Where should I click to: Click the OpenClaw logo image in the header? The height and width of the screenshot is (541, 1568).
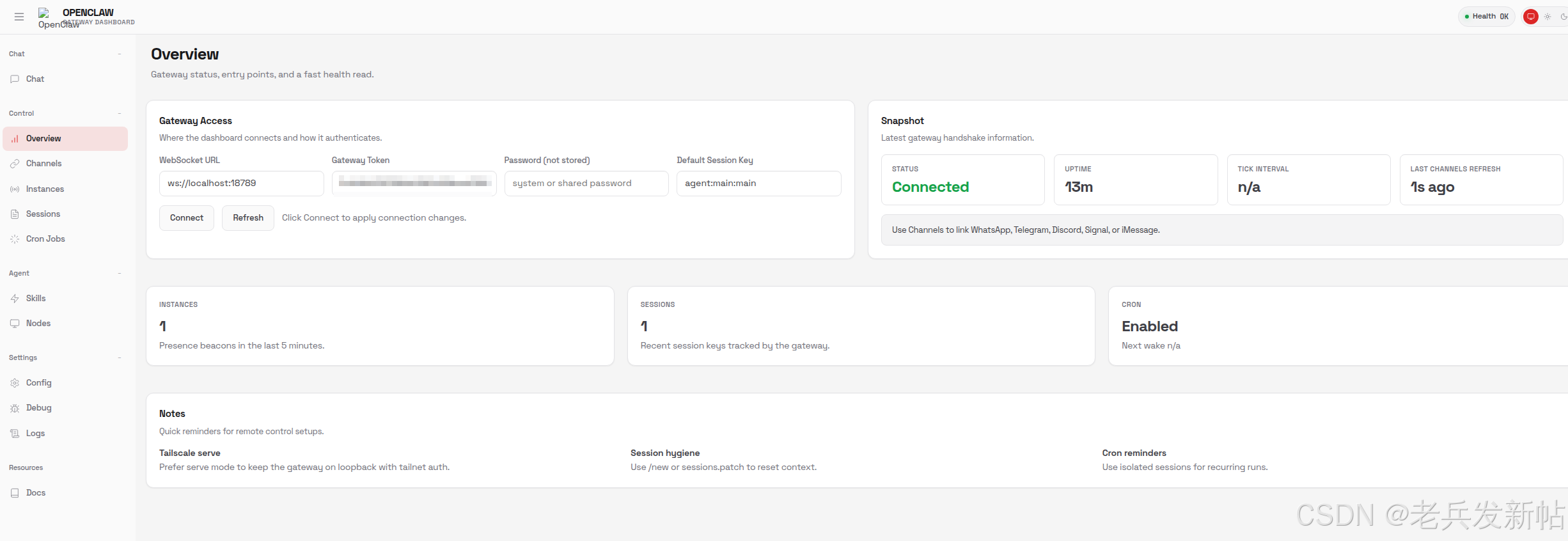coord(43,12)
